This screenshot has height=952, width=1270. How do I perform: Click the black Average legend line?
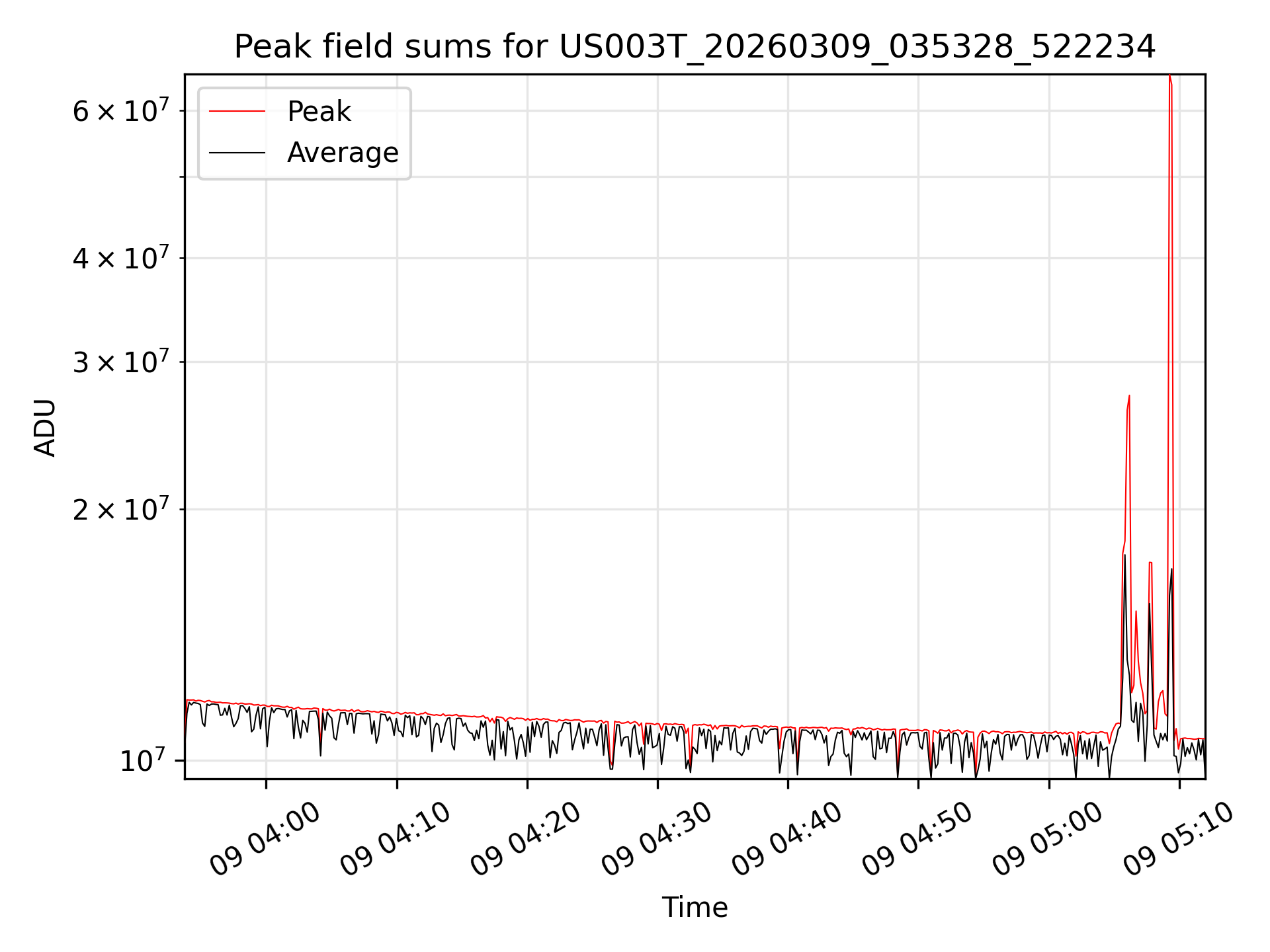[237, 153]
